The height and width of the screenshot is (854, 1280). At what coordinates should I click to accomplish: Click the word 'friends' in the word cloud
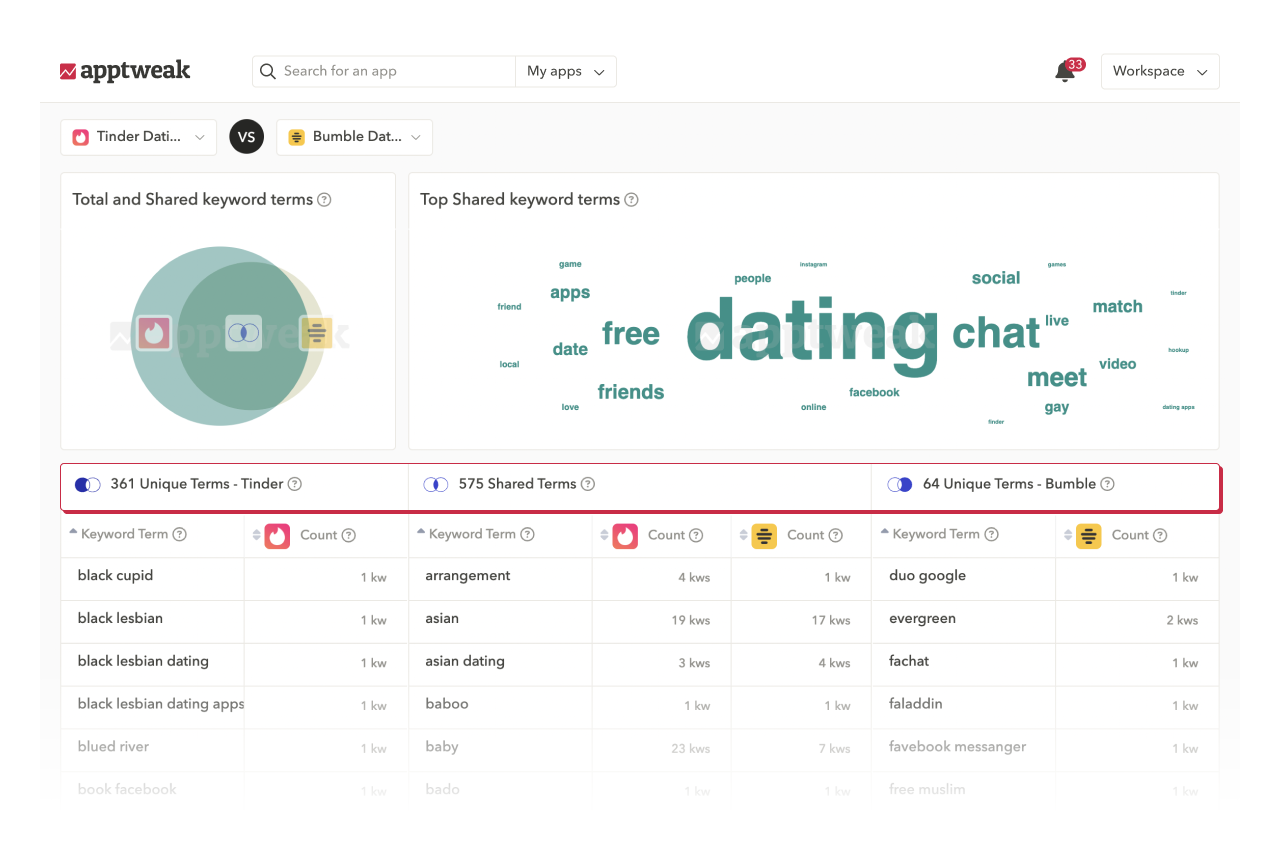tap(631, 392)
